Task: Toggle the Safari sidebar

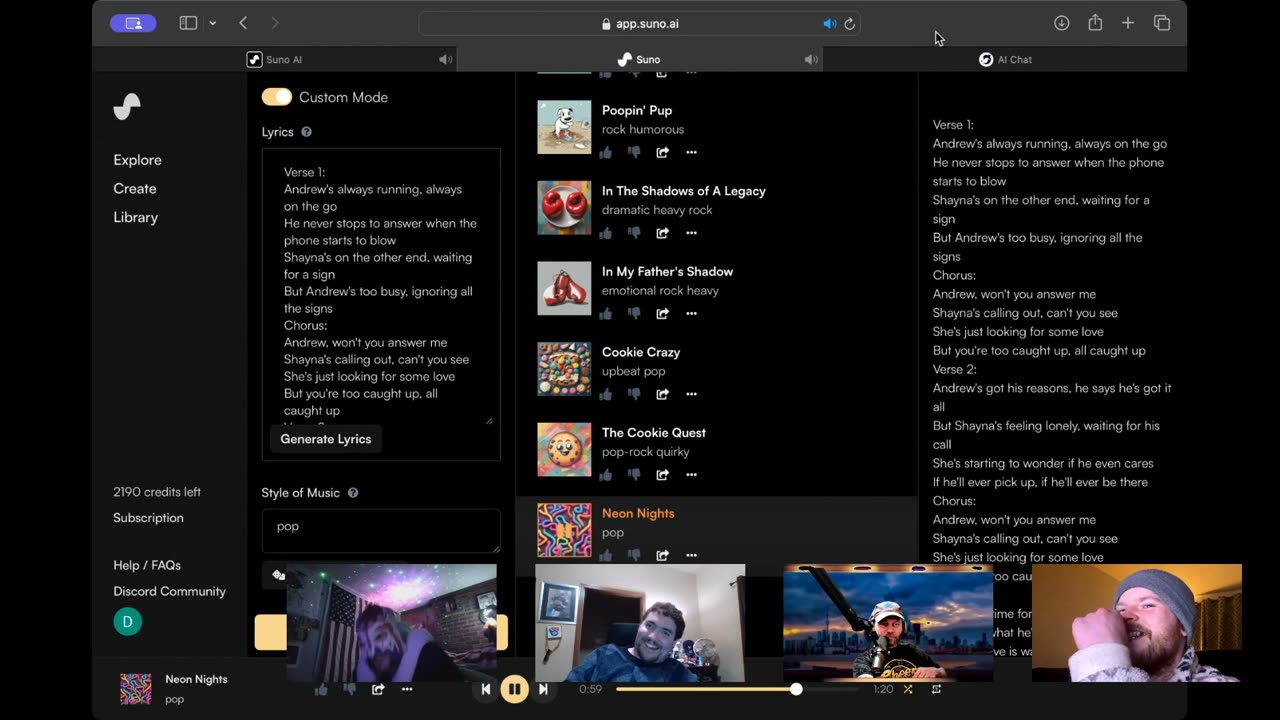Action: click(x=188, y=23)
